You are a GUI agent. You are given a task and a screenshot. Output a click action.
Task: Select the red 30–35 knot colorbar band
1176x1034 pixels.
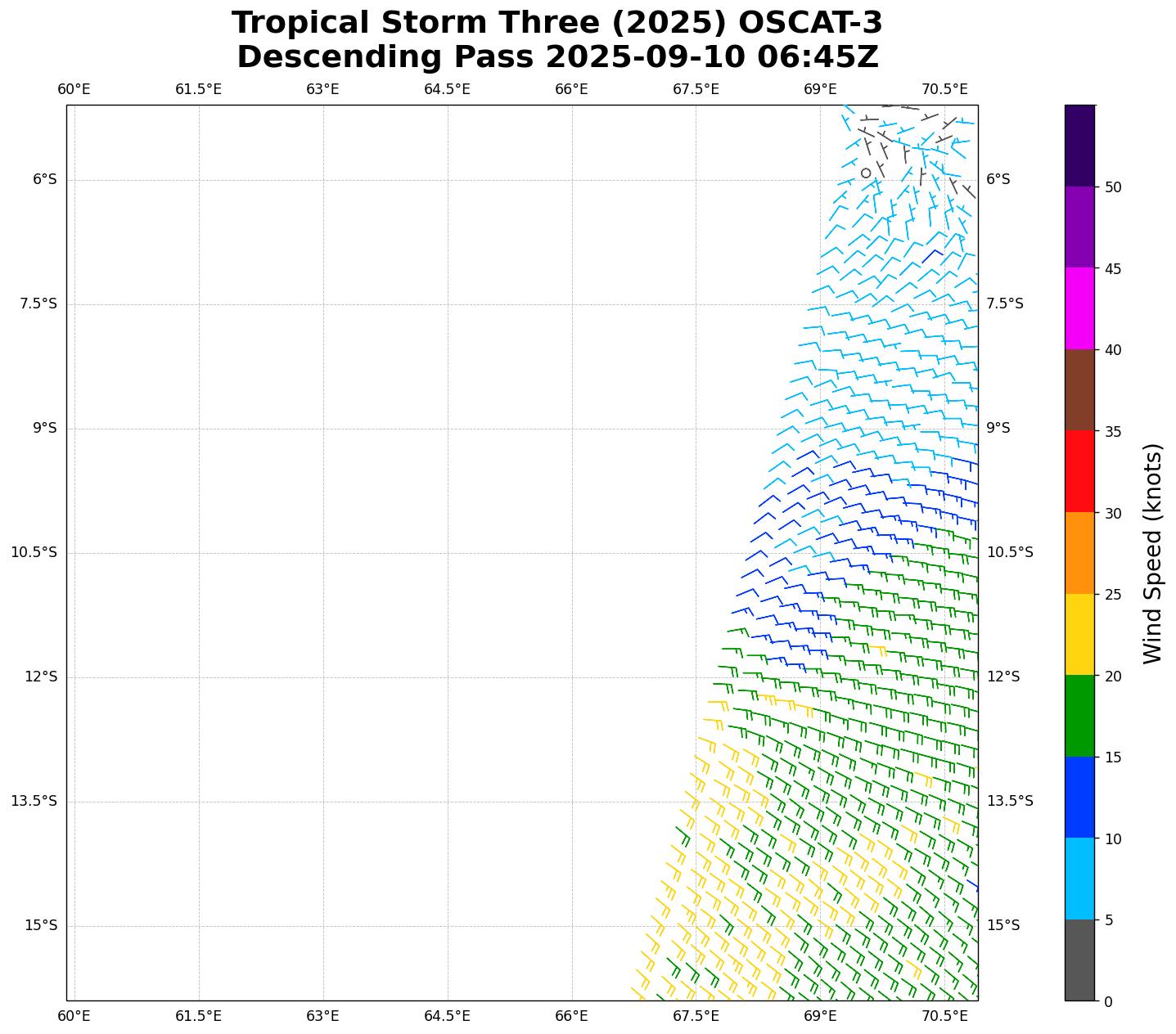tap(1079, 472)
